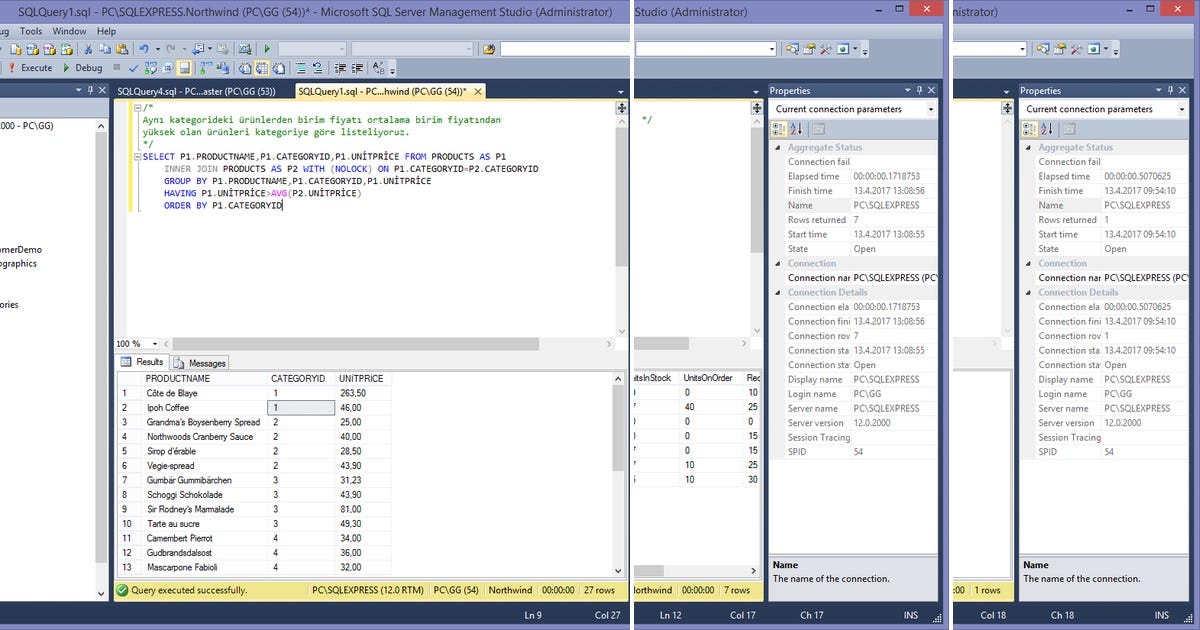
Task: Click wrench Toolbox icon in middle window toolbar
Action: click(x=826, y=48)
